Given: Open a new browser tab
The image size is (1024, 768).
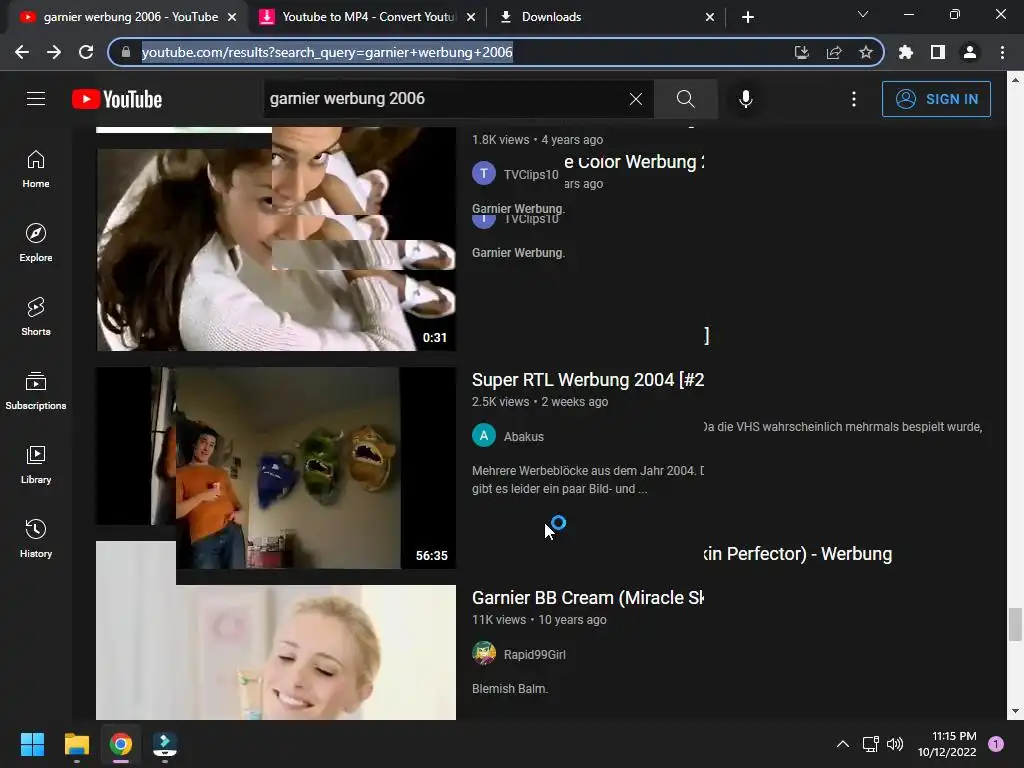Looking at the screenshot, I should click(748, 17).
